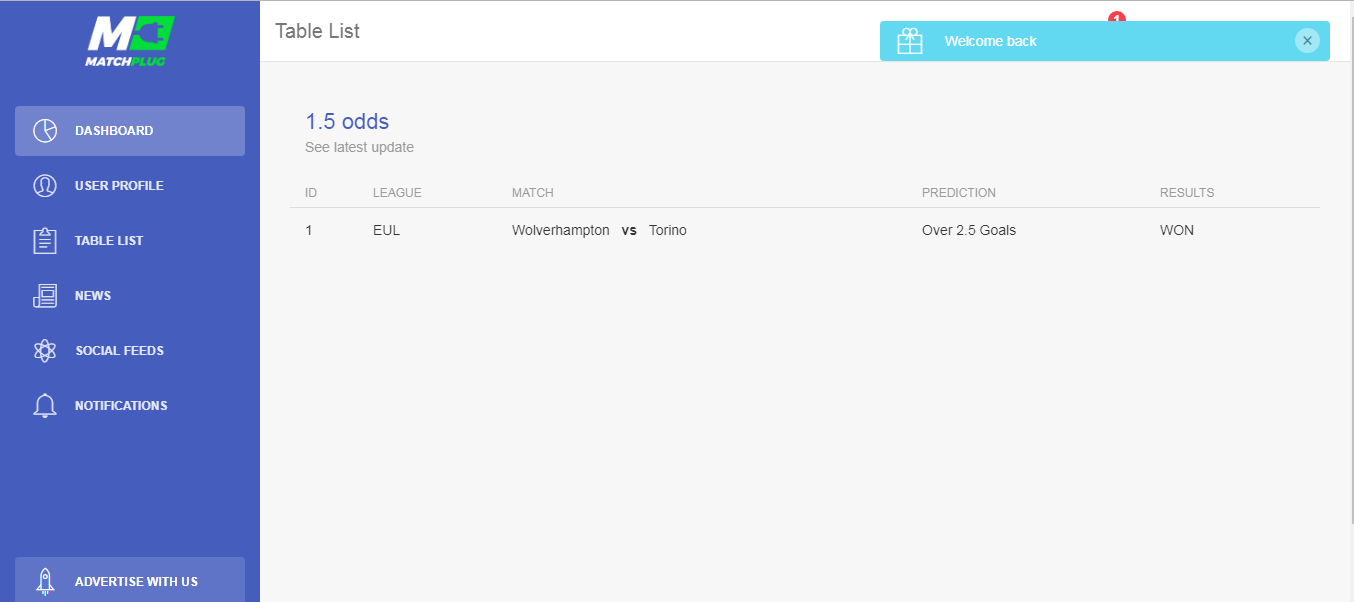Screen dimensions: 1354x602
Task: Click the Table List page title
Action: pos(317,31)
